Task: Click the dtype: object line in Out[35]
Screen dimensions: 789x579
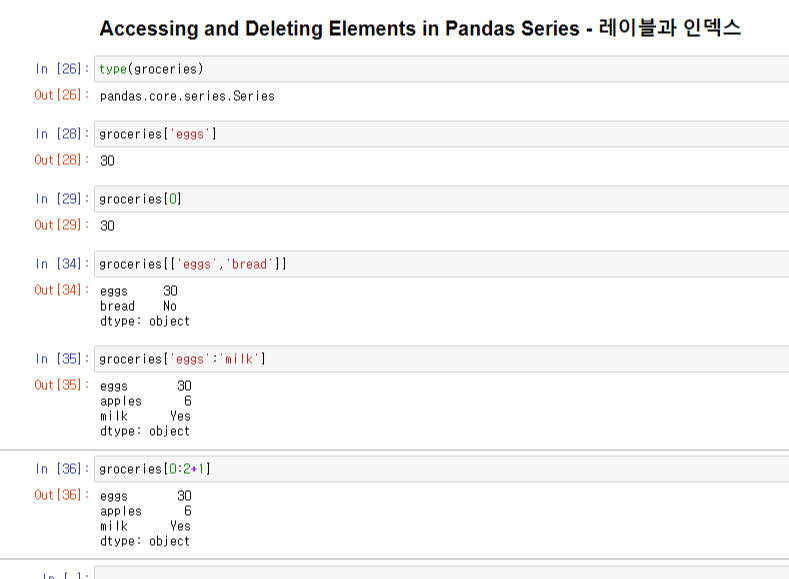Action: [x=145, y=431]
